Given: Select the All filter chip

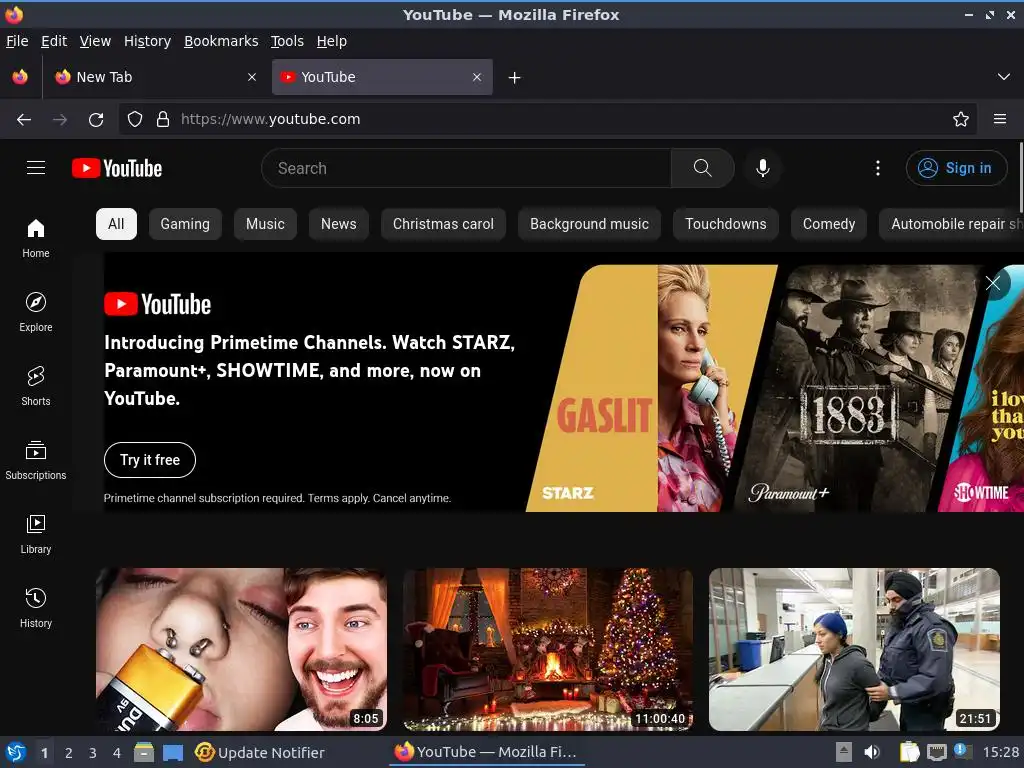Looking at the screenshot, I should [x=116, y=224].
